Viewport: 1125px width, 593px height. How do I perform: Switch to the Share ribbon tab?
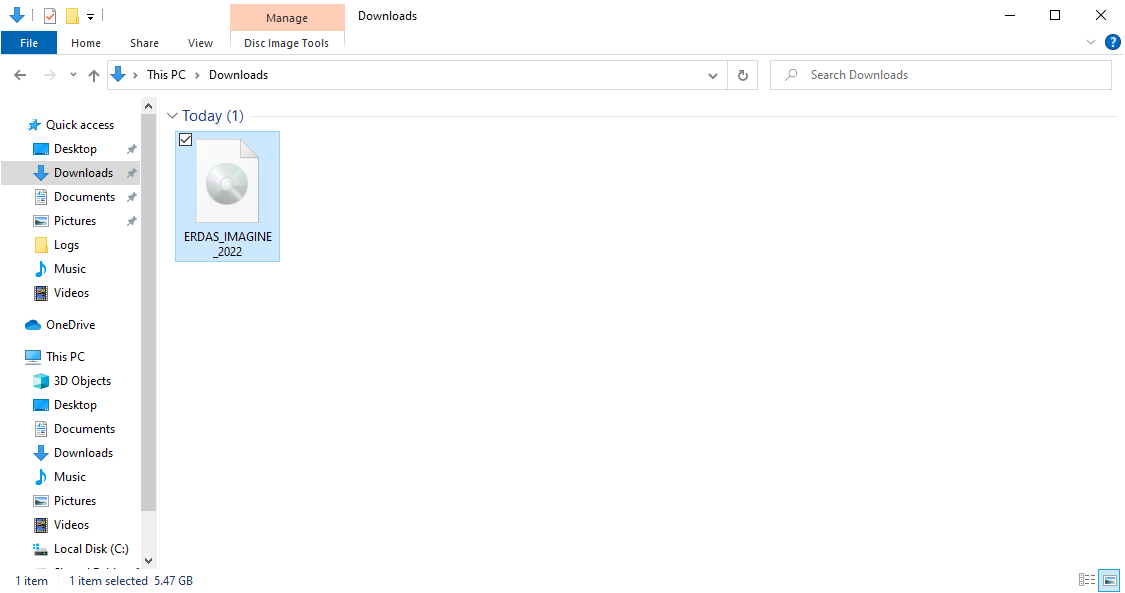144,43
